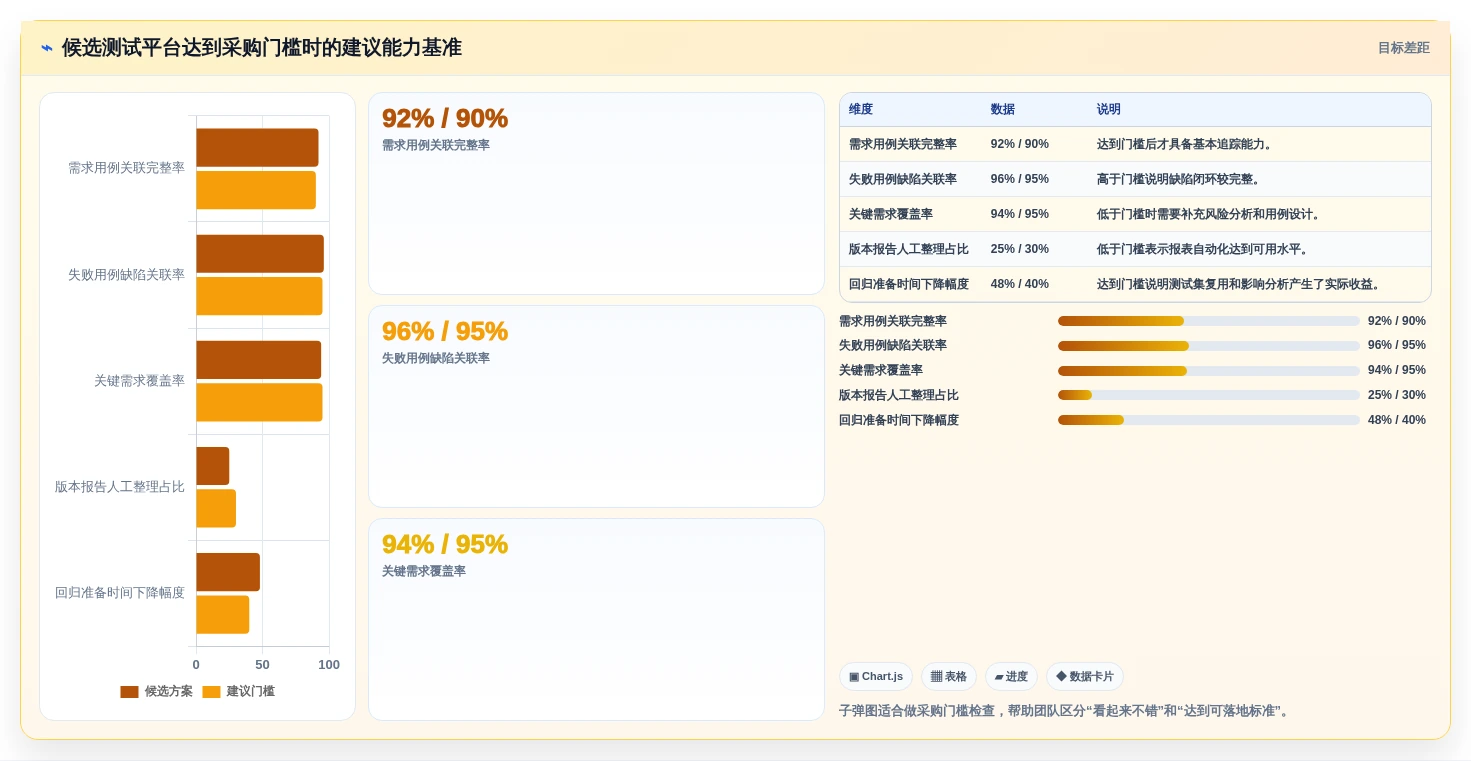
Task: Click description 低于门槛时需要补充风险分析和用例设计。
Action: (x=1210, y=214)
